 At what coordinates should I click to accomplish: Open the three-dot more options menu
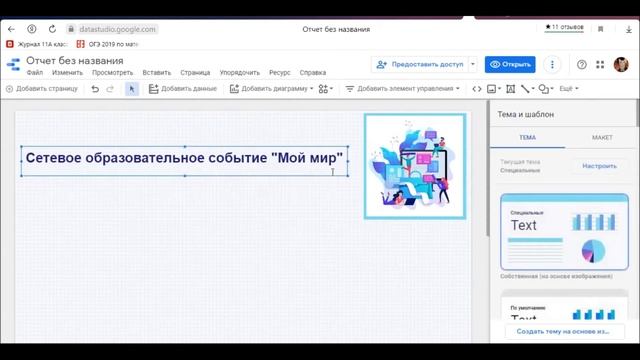[552, 64]
